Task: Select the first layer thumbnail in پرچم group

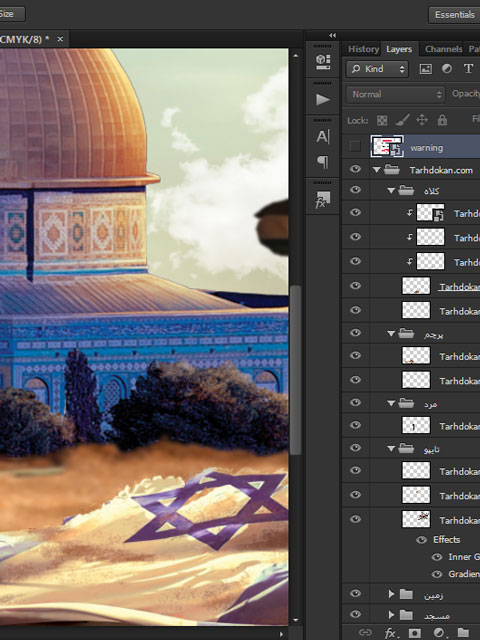Action: click(x=416, y=356)
